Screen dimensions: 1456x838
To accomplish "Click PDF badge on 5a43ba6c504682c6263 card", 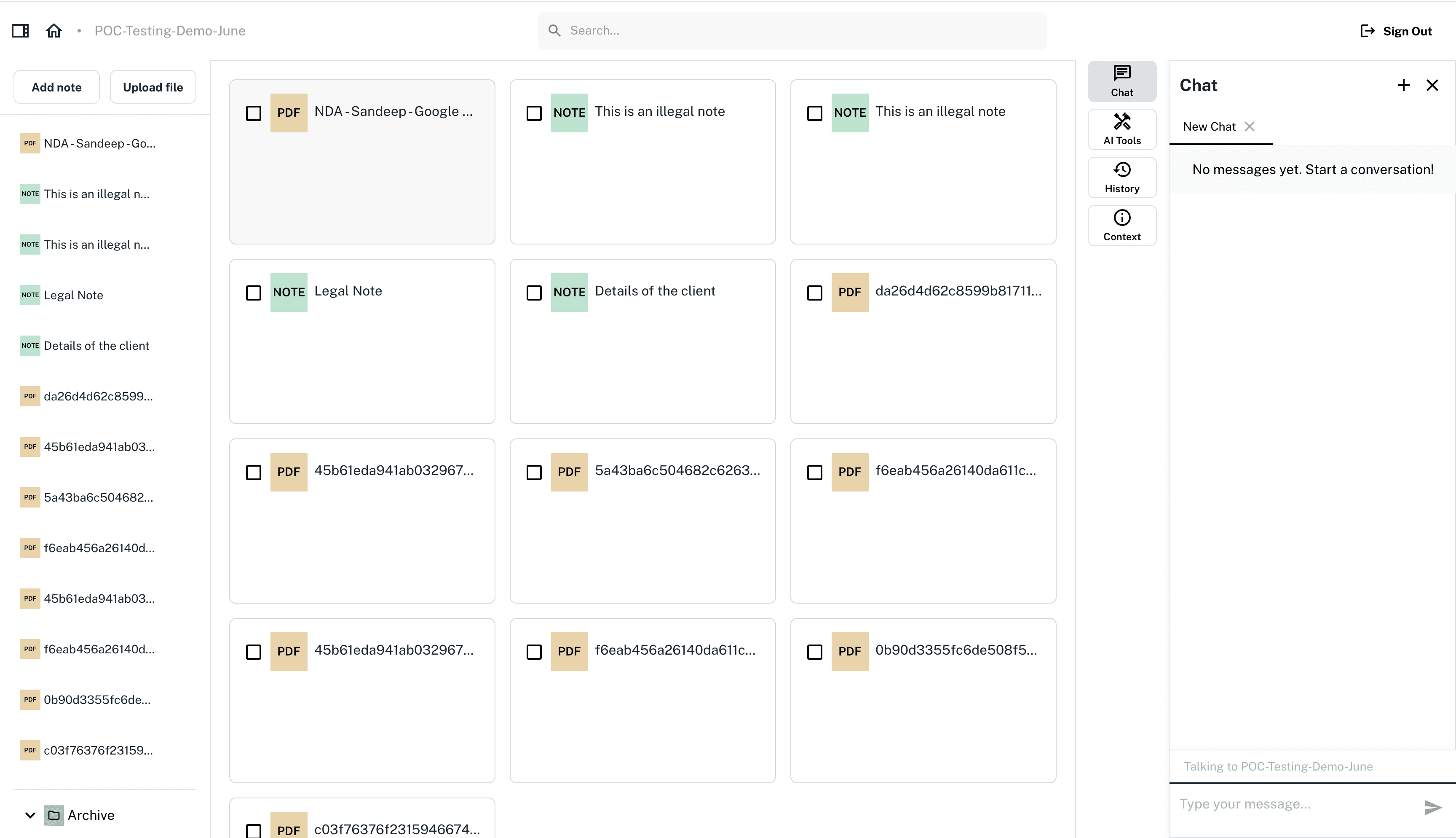I will click(x=569, y=472).
